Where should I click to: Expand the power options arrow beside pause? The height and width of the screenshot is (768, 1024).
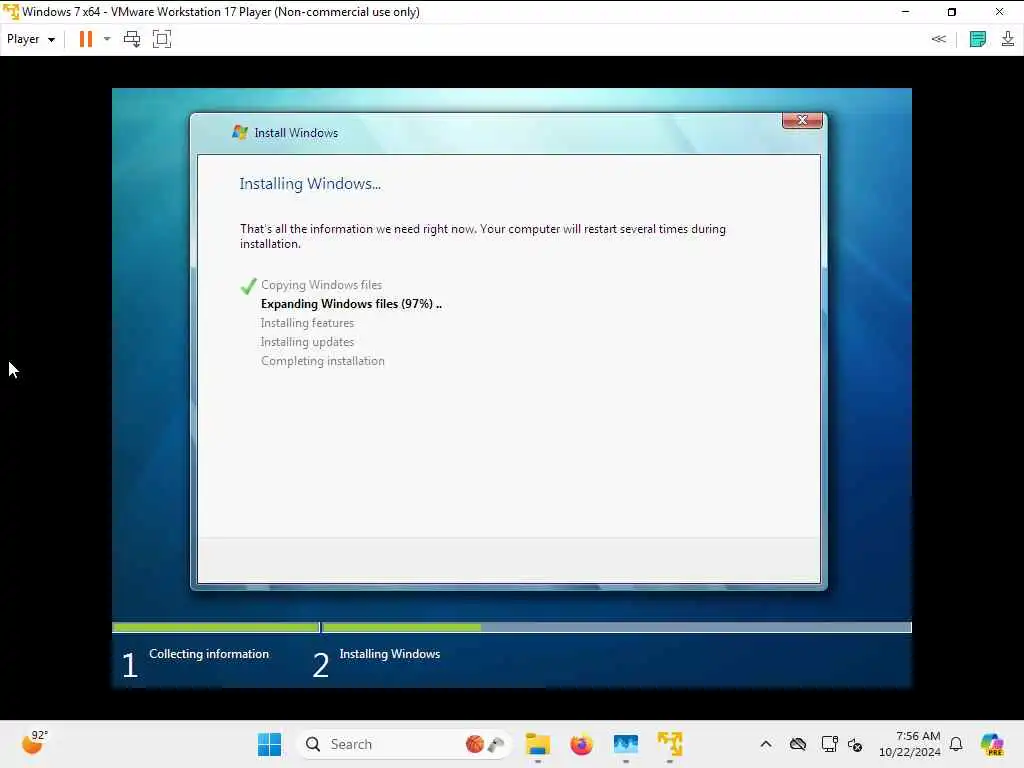click(x=107, y=39)
